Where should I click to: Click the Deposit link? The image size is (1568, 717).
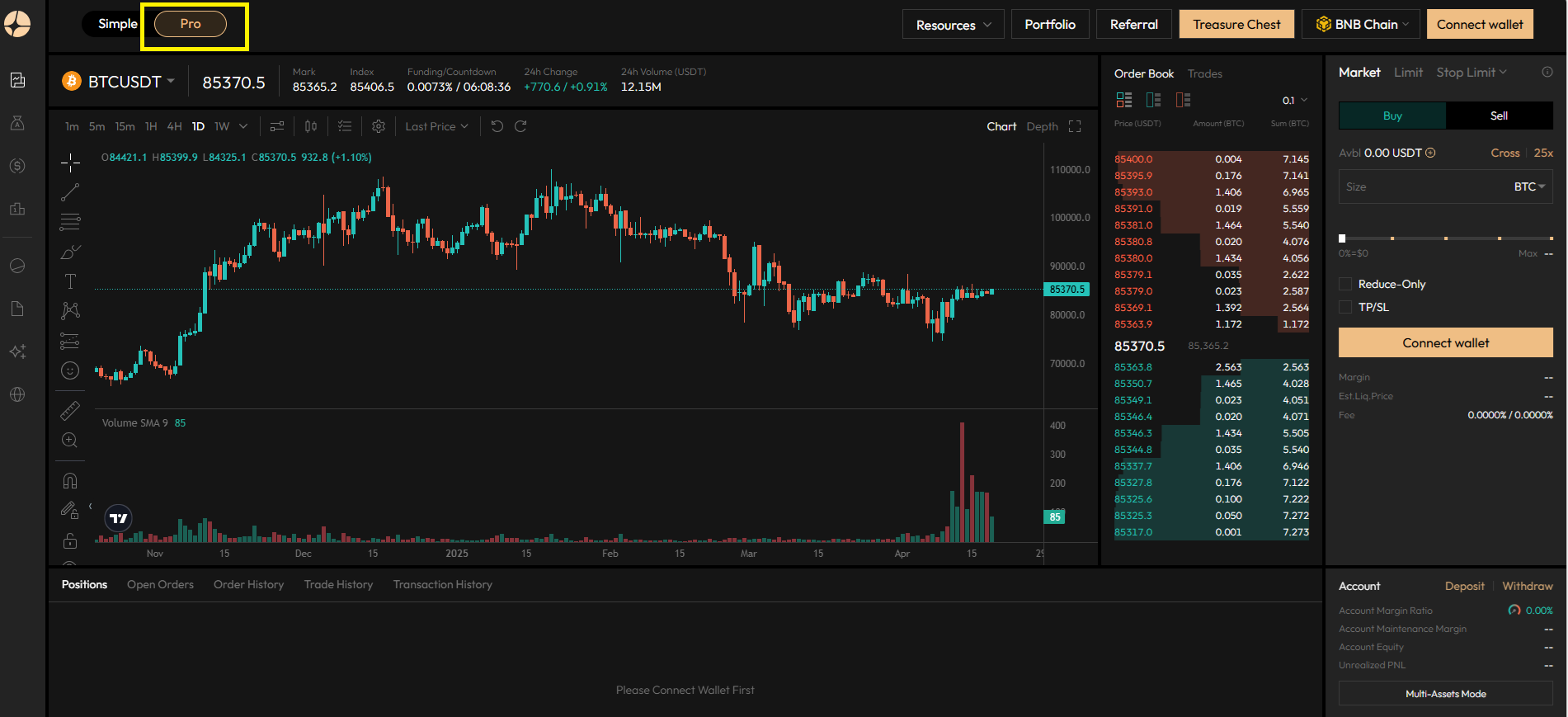[x=1464, y=586]
